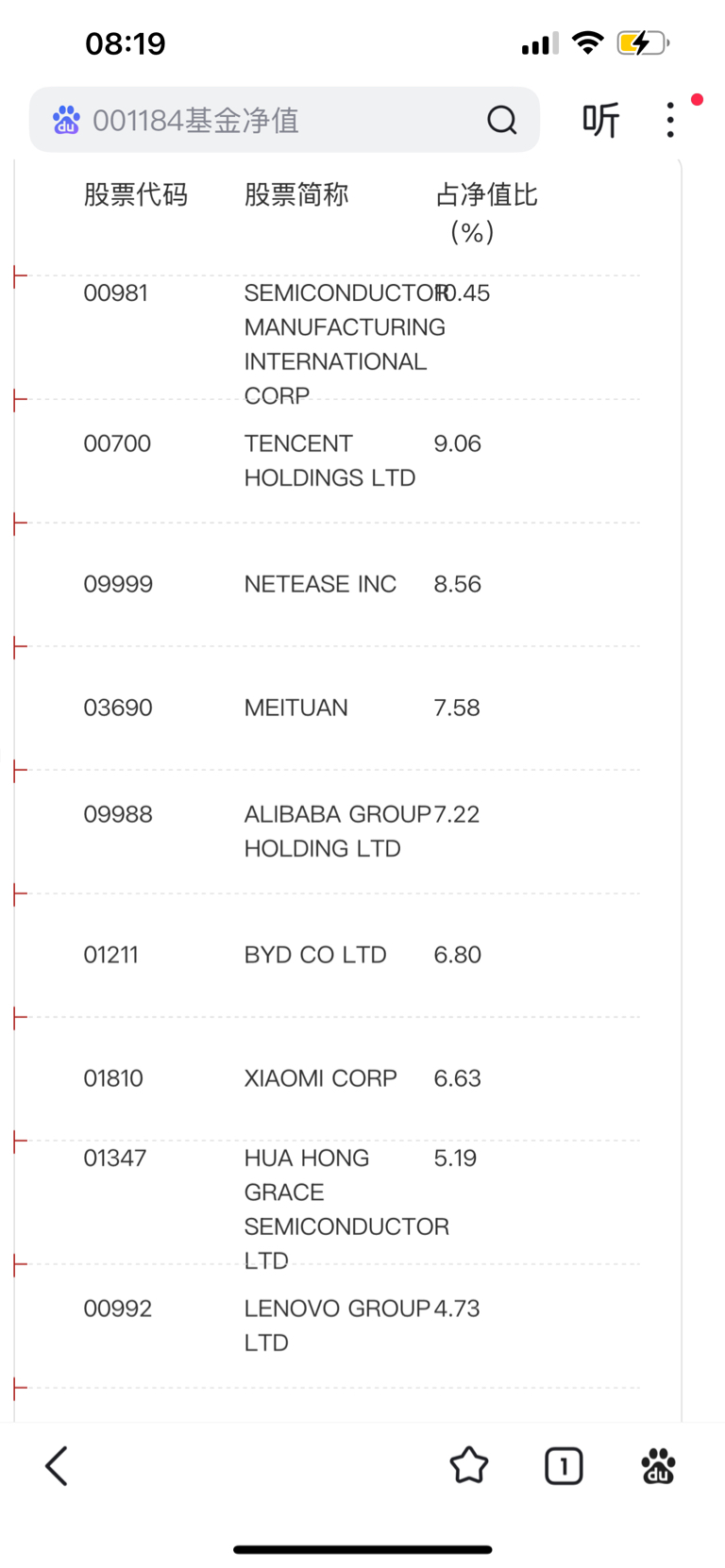Screen dimensions: 725x1568
Task: Open the listen (听) audio feature
Action: (600, 120)
